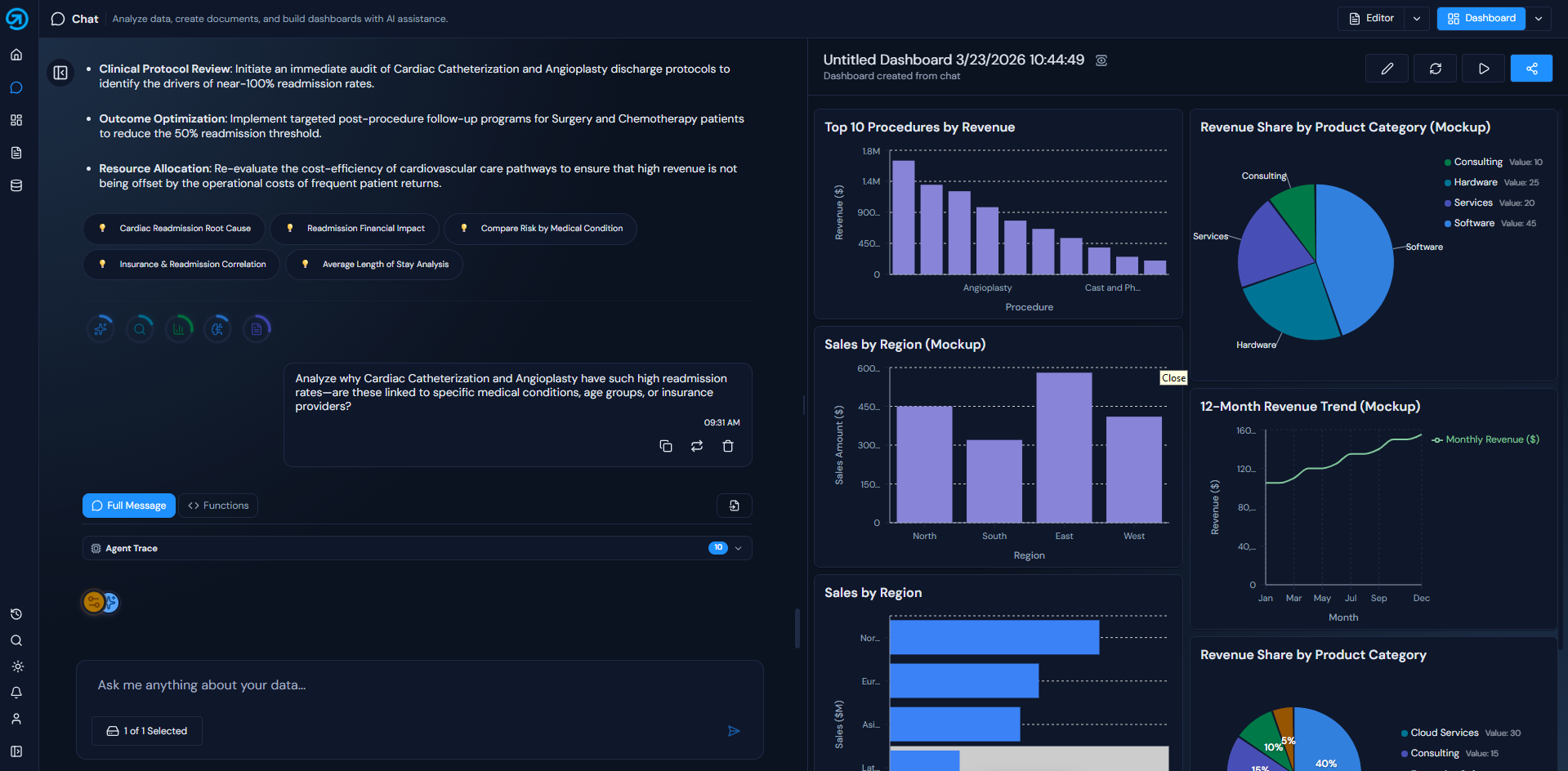Copy the user message with the copy icon
1568x771 pixels.
point(666,446)
